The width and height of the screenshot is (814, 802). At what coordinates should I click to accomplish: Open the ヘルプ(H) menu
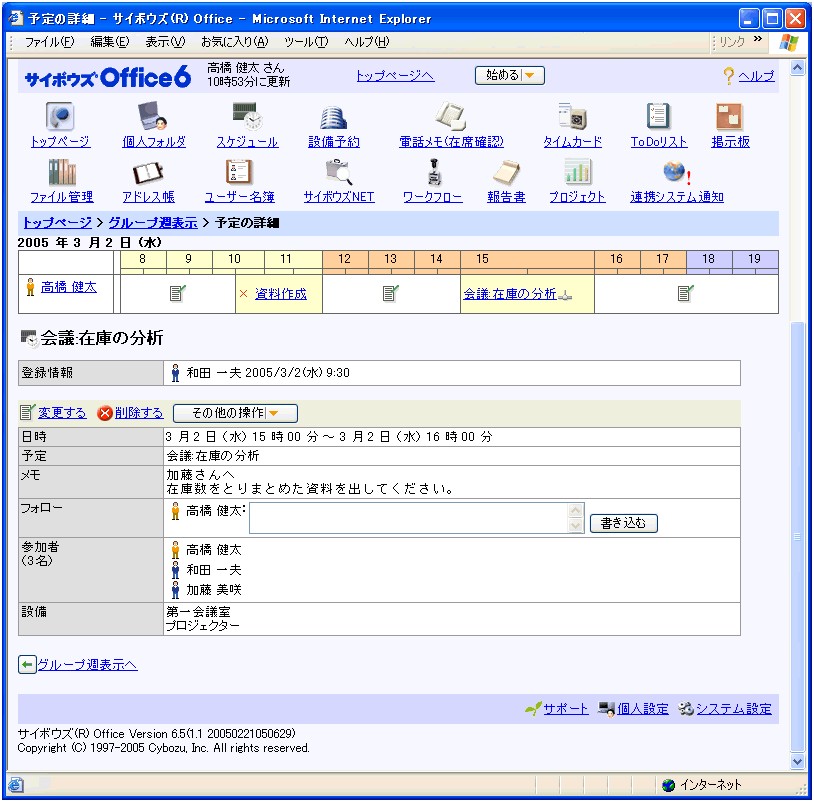(367, 42)
